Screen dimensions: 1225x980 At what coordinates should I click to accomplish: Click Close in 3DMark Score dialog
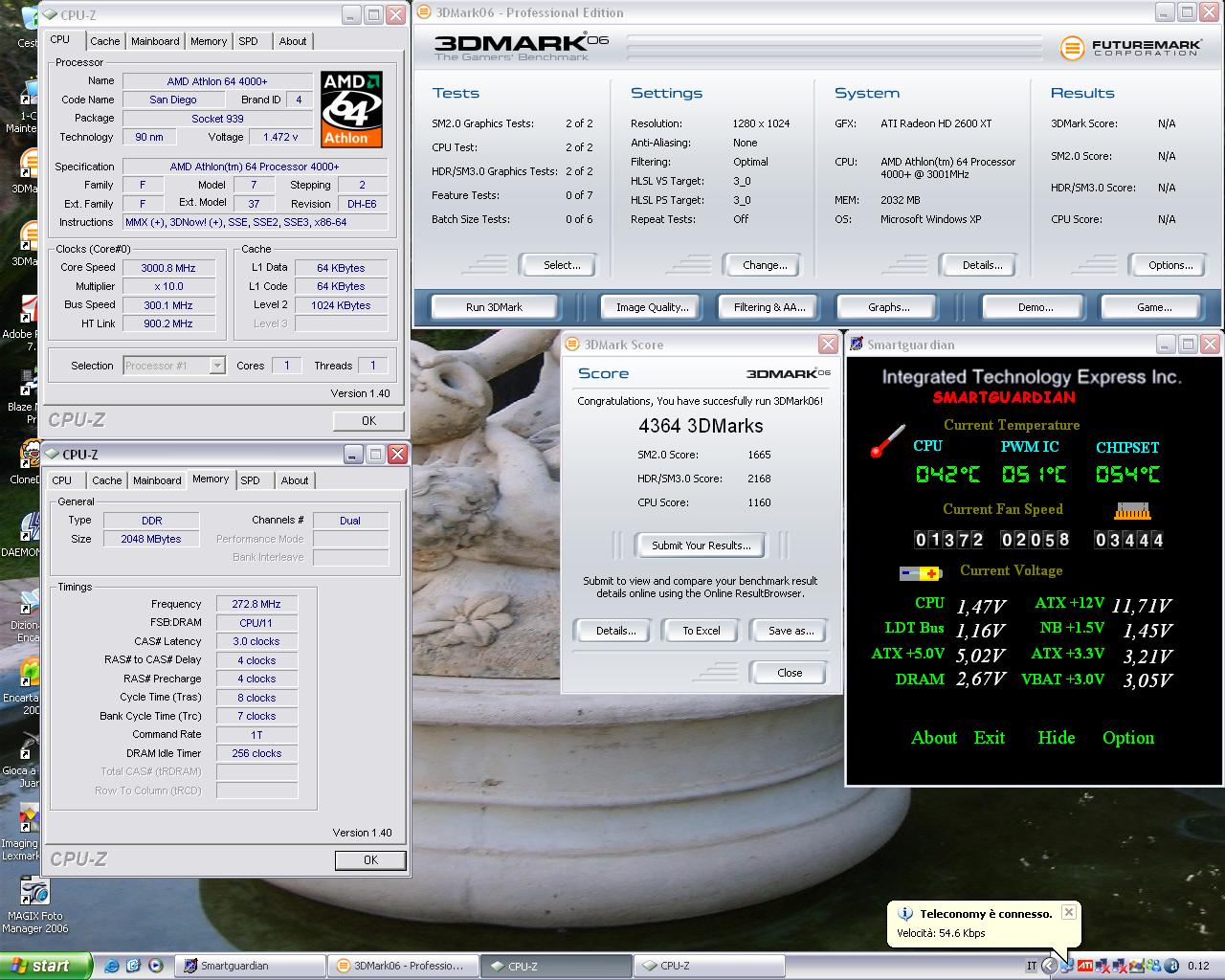point(790,673)
